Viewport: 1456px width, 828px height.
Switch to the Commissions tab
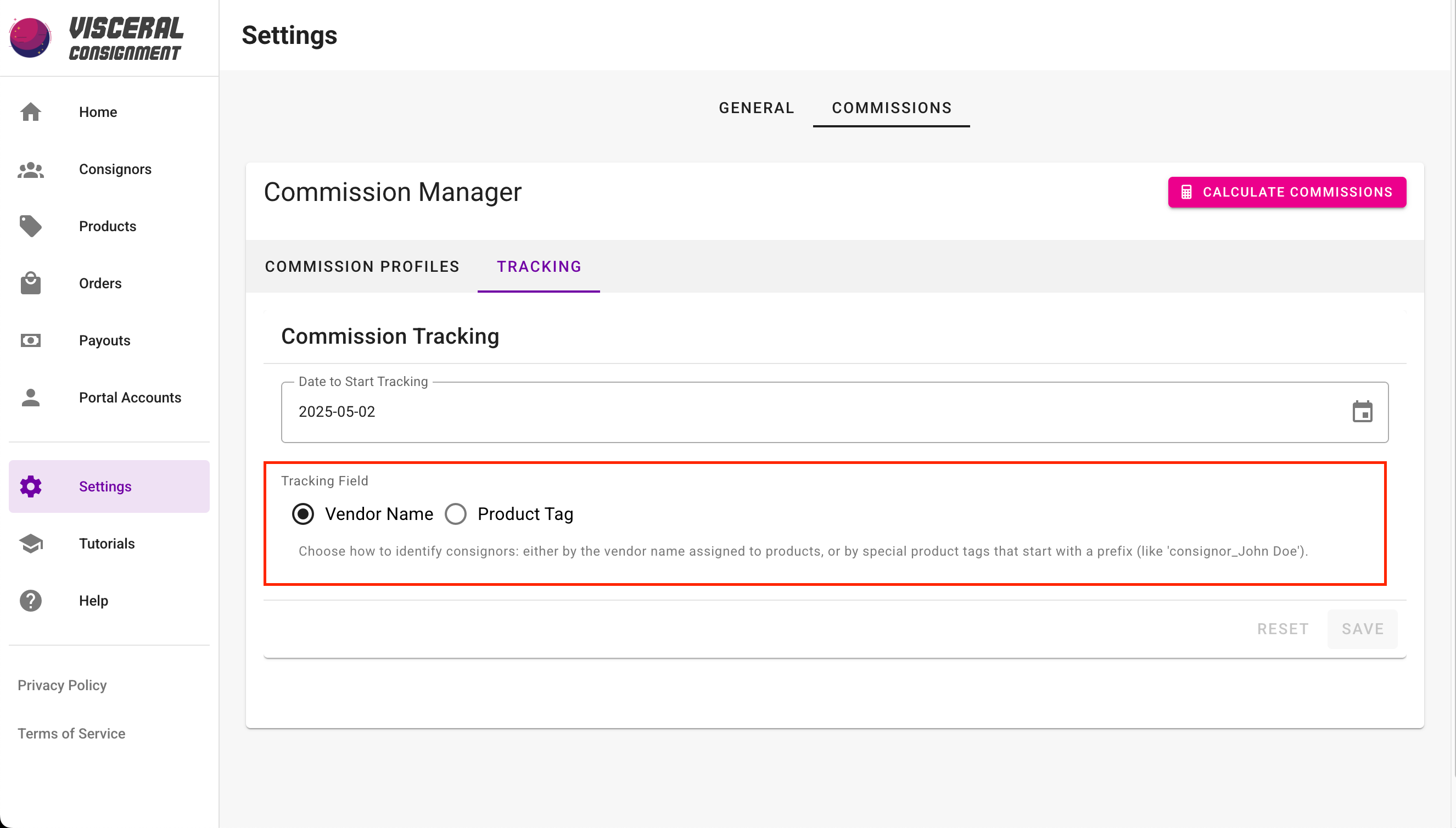point(892,108)
